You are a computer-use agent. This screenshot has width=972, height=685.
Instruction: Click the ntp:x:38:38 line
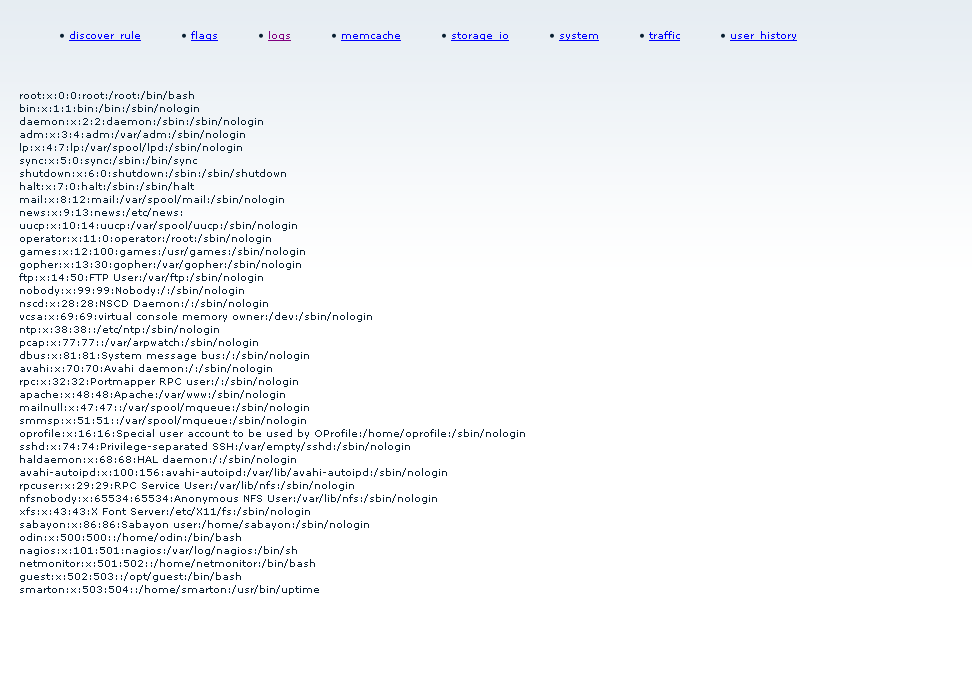[x=120, y=330]
